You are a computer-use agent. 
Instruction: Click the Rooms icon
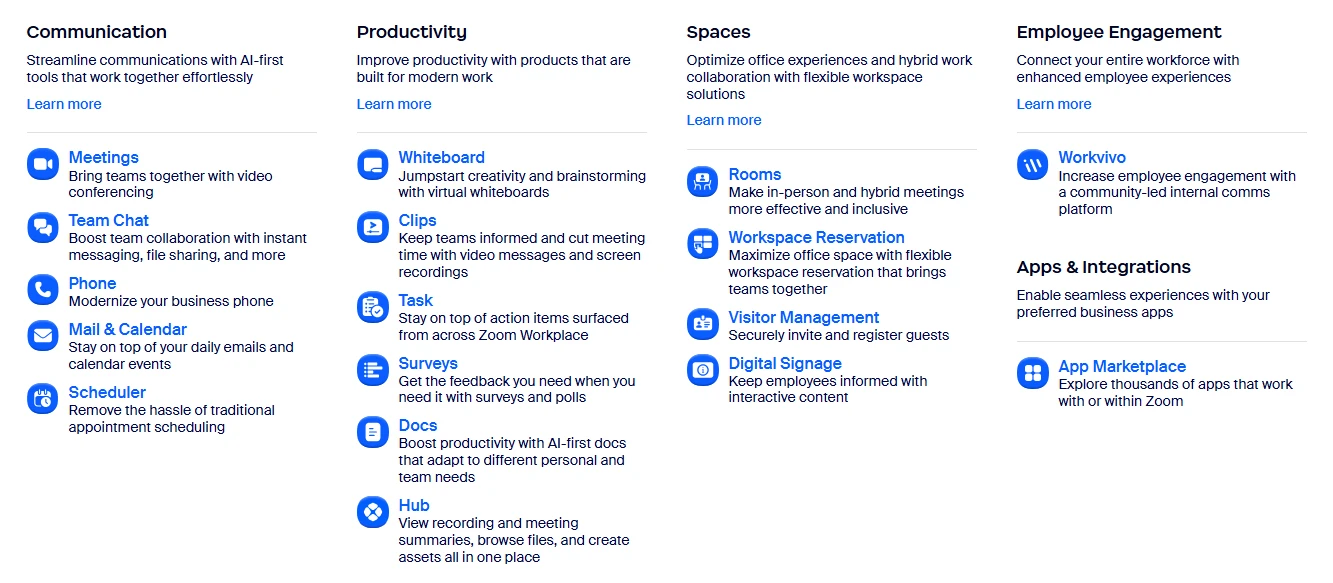(x=703, y=181)
